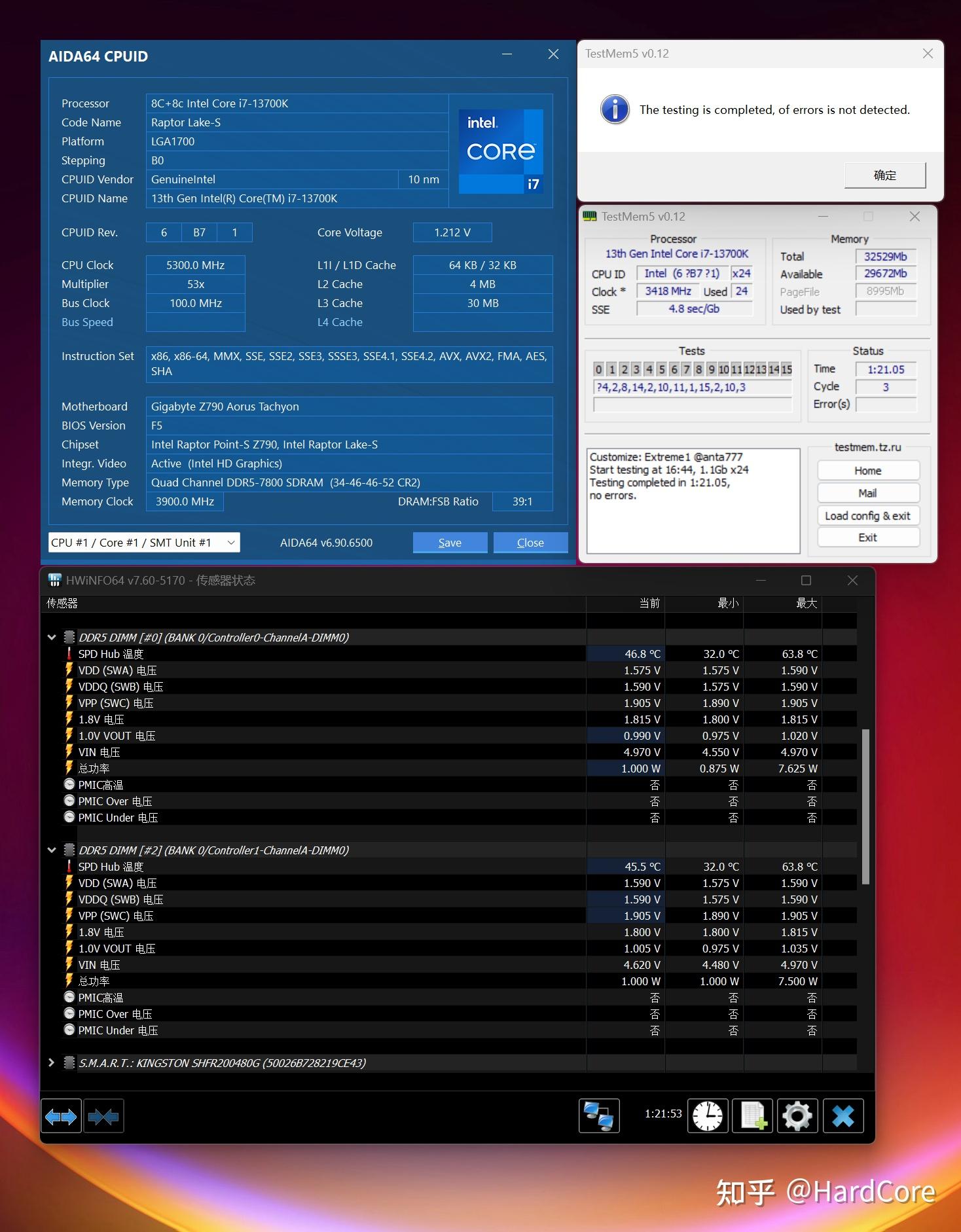Click HWiNFO collapse-columns arrows icon

103,1115
